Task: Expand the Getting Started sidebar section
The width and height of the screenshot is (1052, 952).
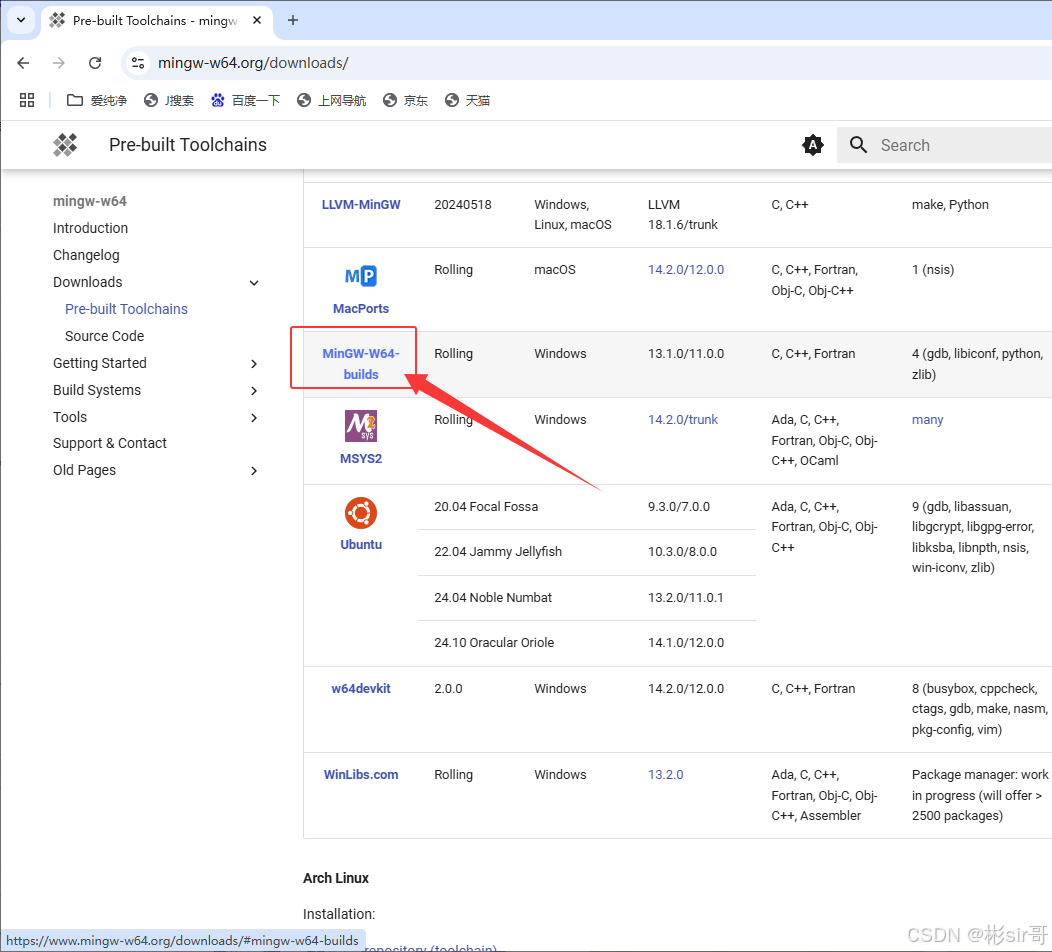Action: (x=254, y=364)
